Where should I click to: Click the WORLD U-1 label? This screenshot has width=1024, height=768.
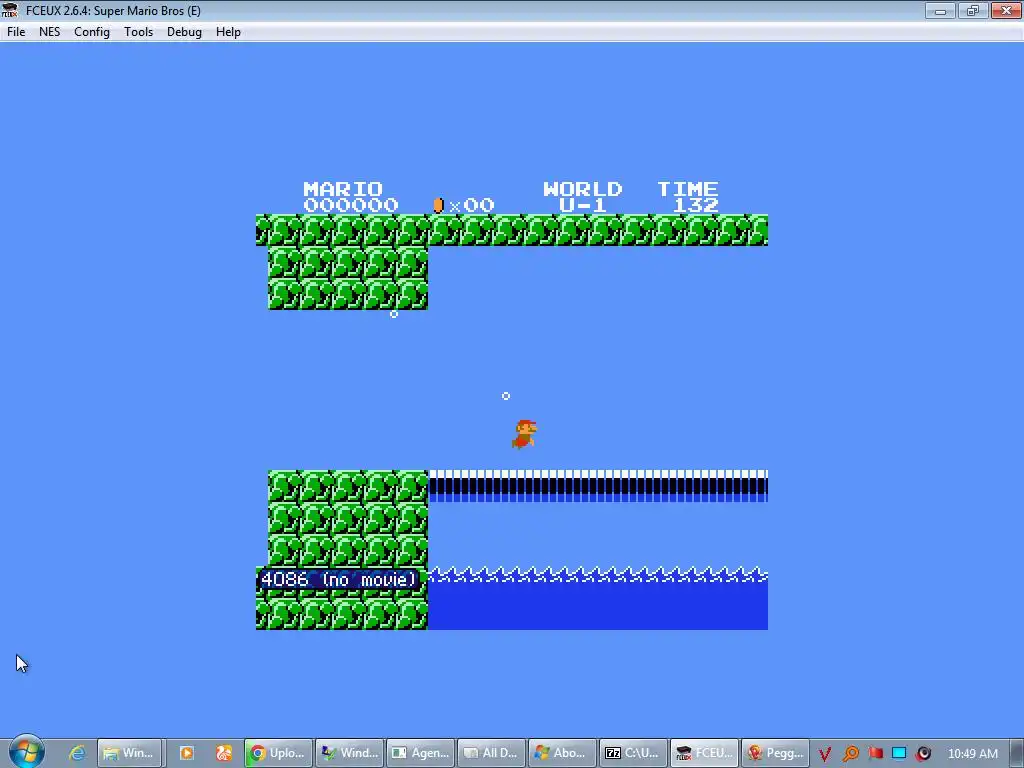[583, 197]
